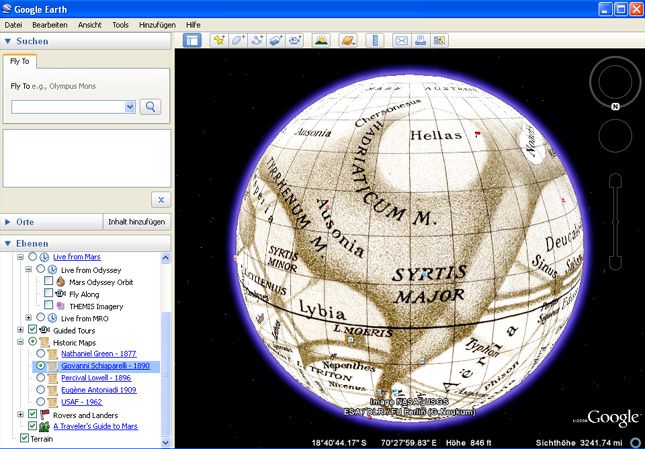Click the Traveler's Guide green icon
Viewport: 645px width, 449px height.
[x=44, y=426]
